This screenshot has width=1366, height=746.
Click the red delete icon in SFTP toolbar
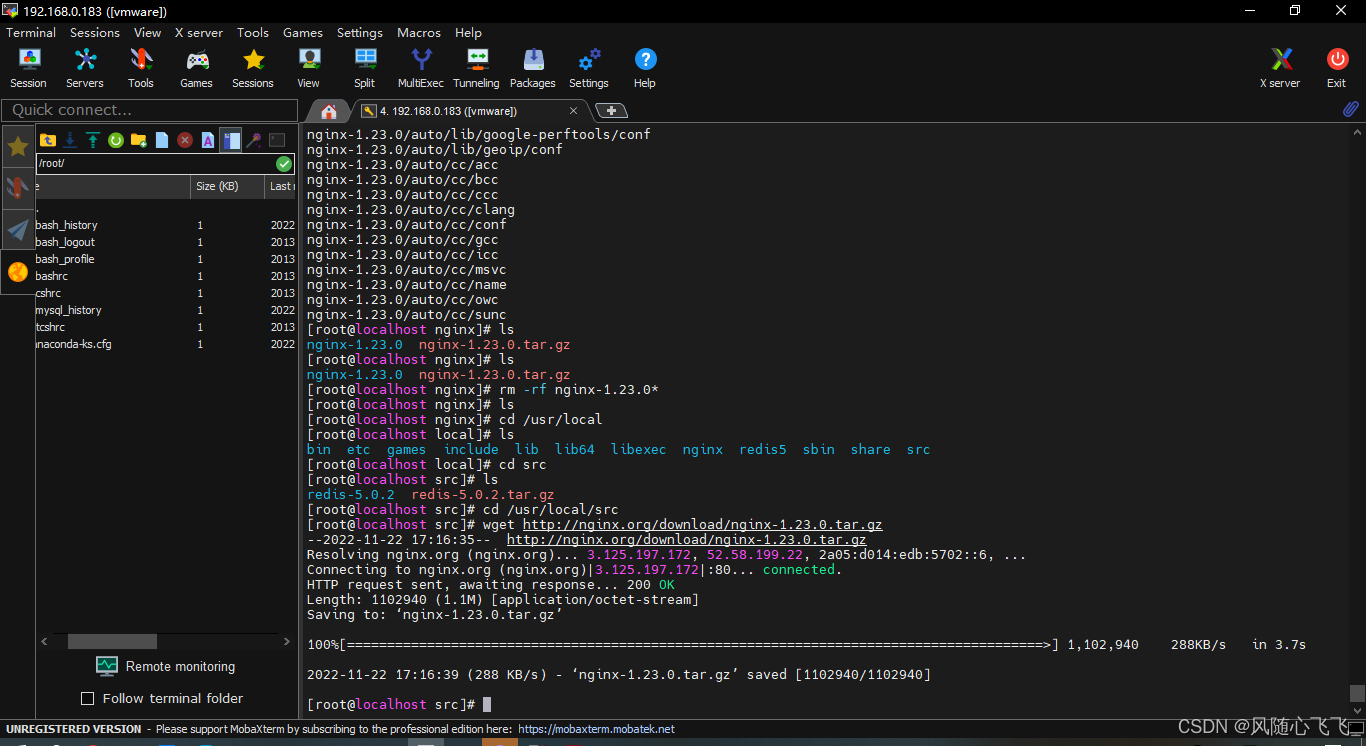tap(185, 140)
